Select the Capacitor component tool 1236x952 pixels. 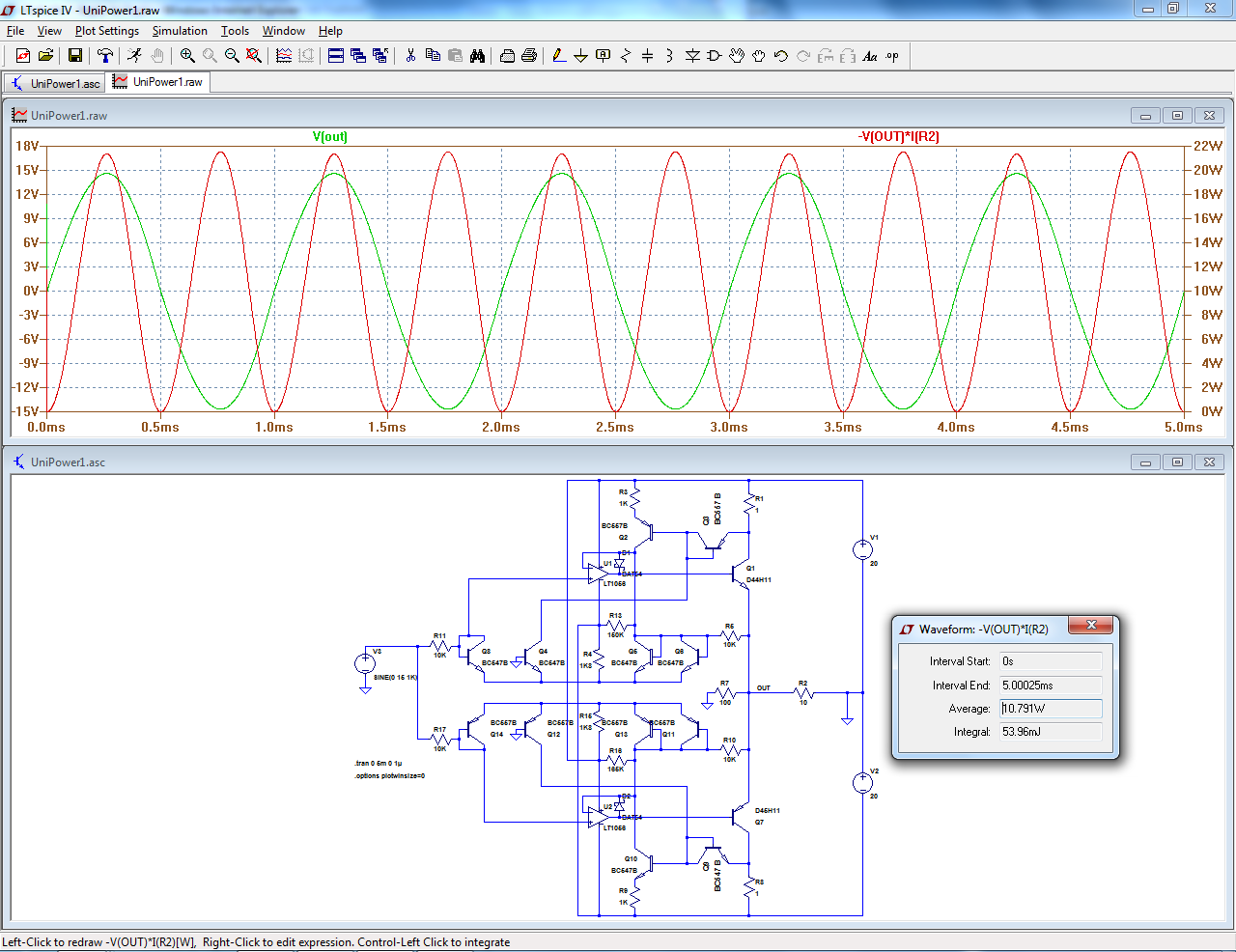(648, 56)
